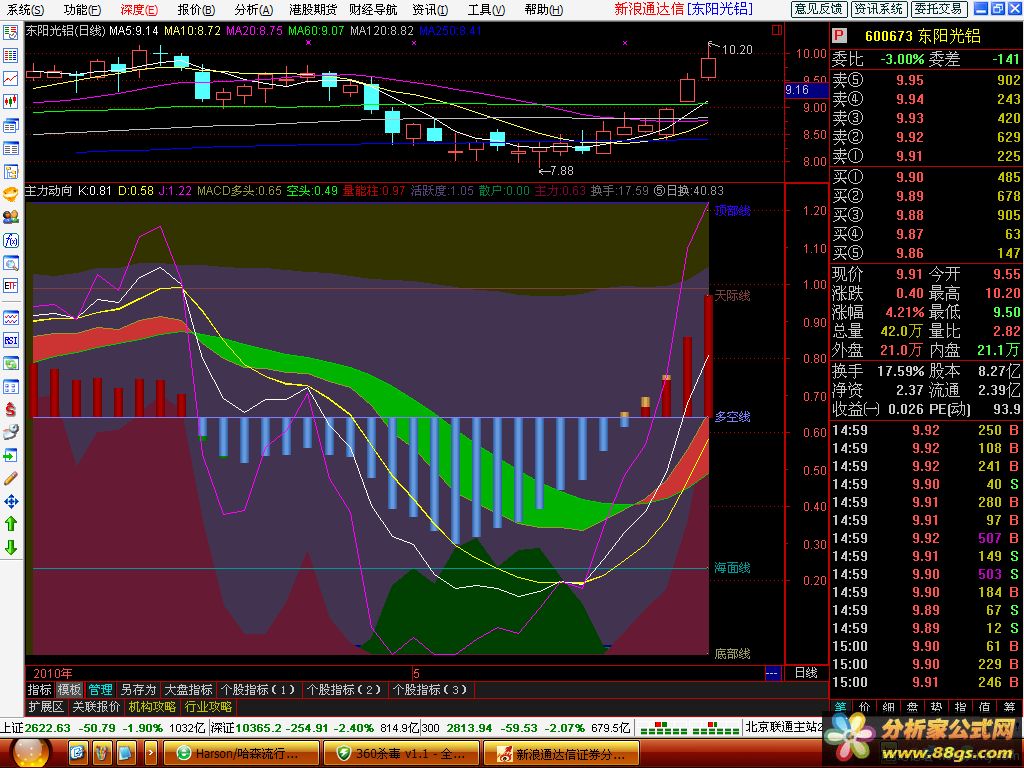The image size is (1024, 768).
Task: Open the intraday trend line chart icon
Action: click(10, 78)
